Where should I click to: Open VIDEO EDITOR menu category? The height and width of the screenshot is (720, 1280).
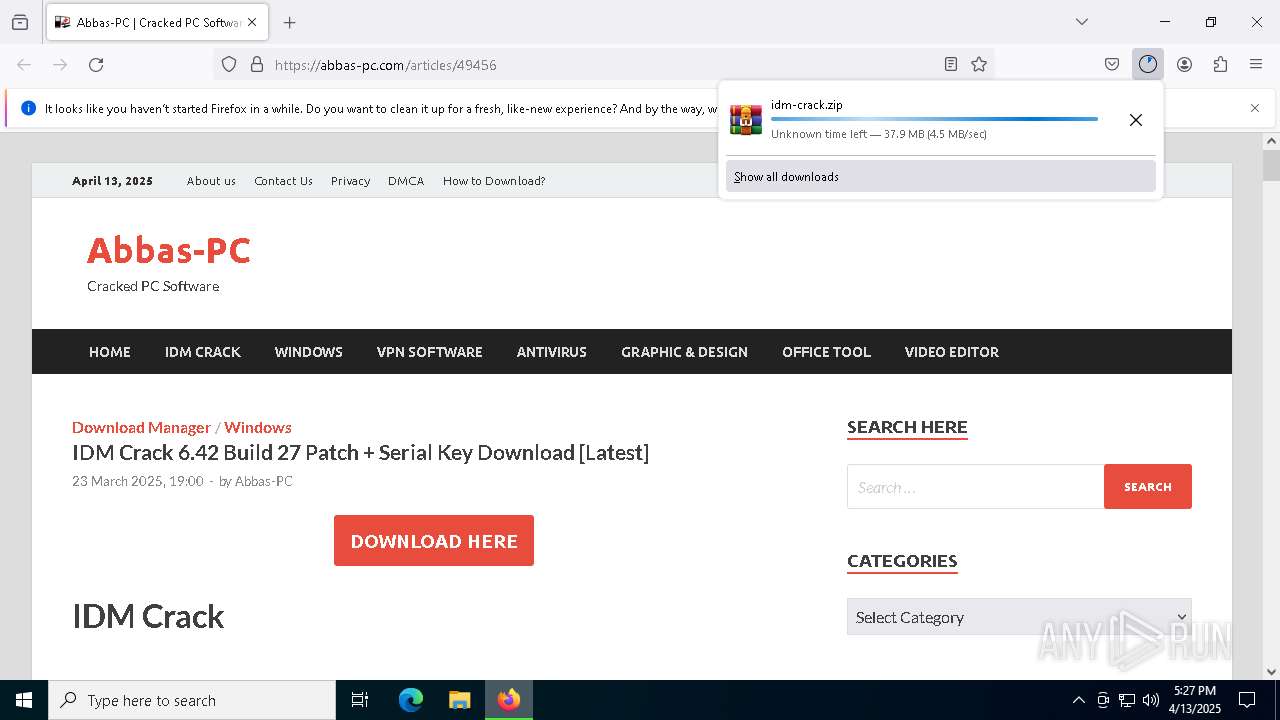(952, 352)
